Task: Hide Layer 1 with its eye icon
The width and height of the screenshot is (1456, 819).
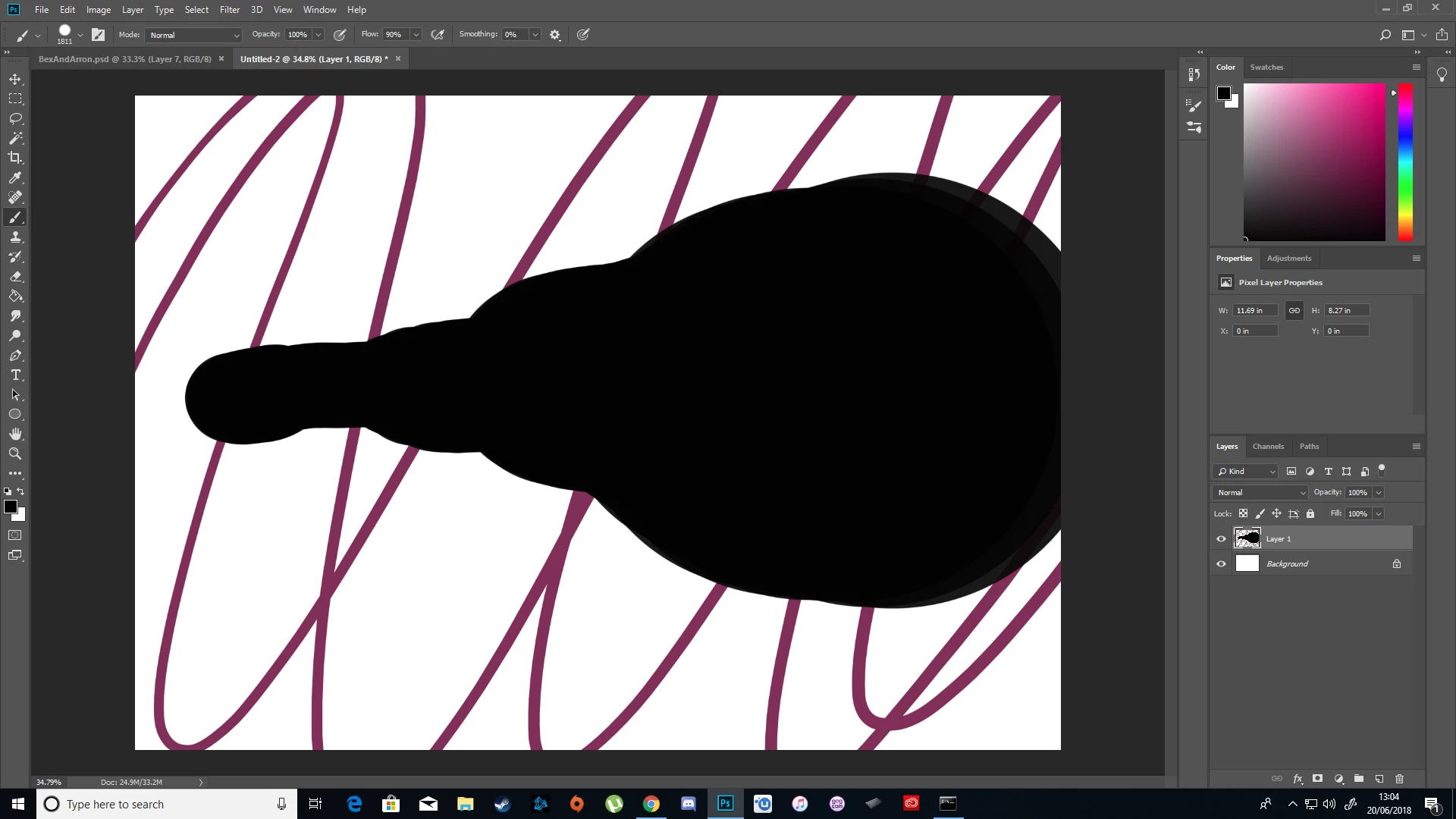Action: pyautogui.click(x=1221, y=539)
